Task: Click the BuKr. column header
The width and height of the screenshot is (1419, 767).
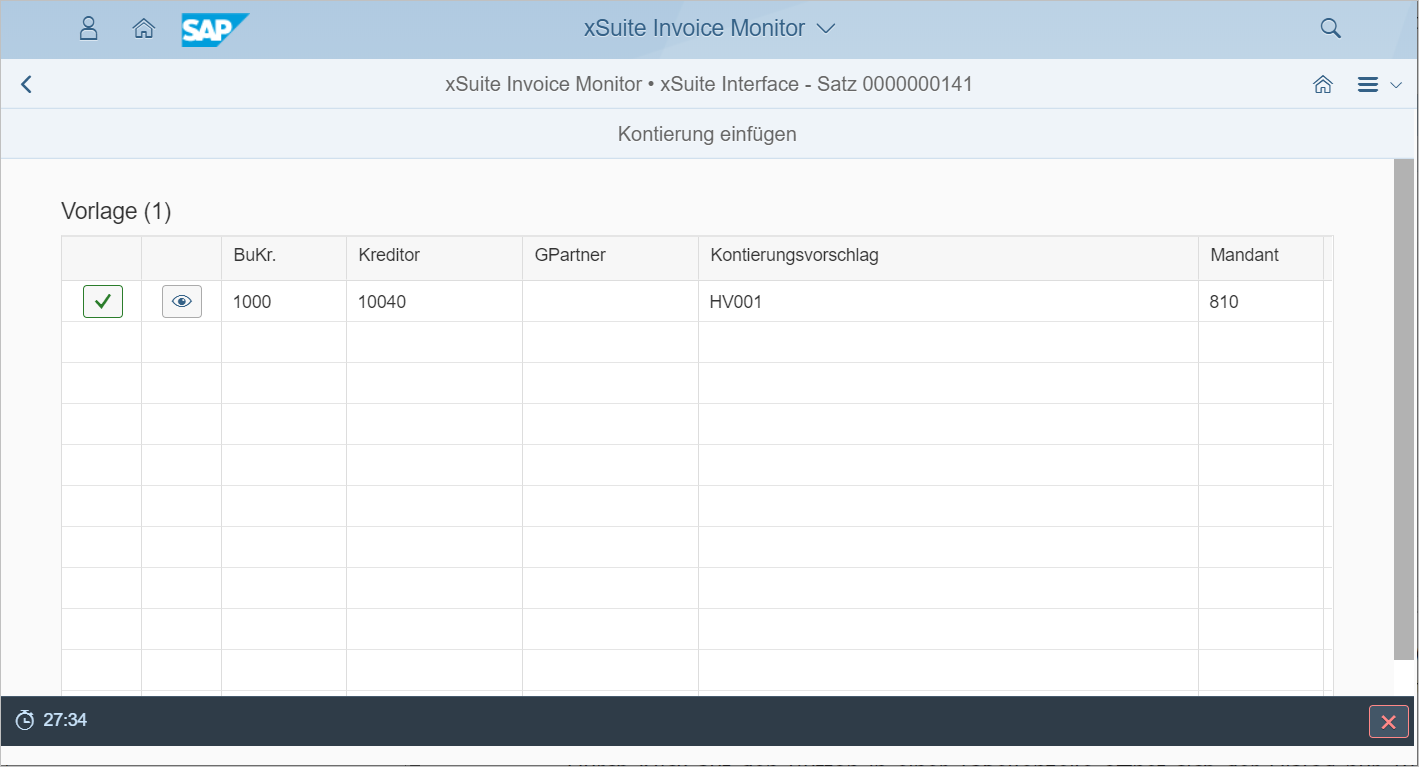Action: (x=254, y=255)
